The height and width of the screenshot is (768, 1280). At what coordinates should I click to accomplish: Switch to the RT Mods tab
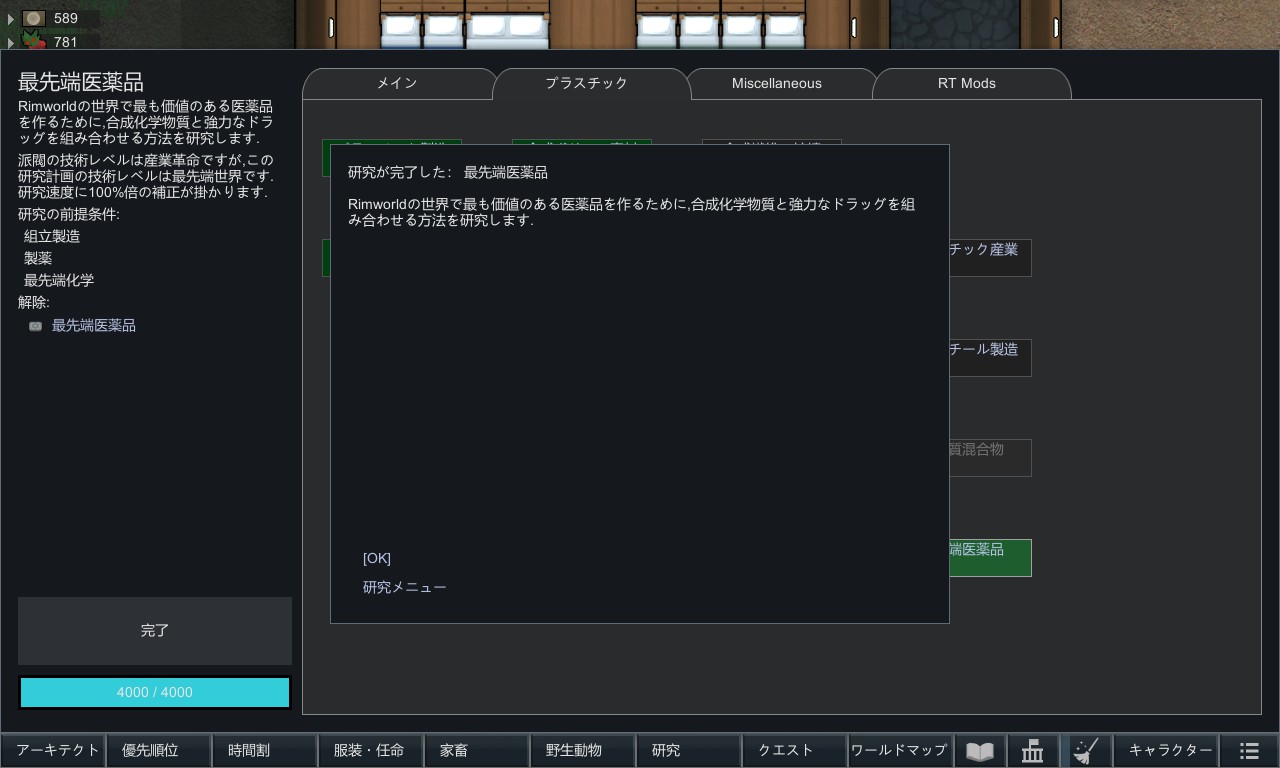click(967, 84)
